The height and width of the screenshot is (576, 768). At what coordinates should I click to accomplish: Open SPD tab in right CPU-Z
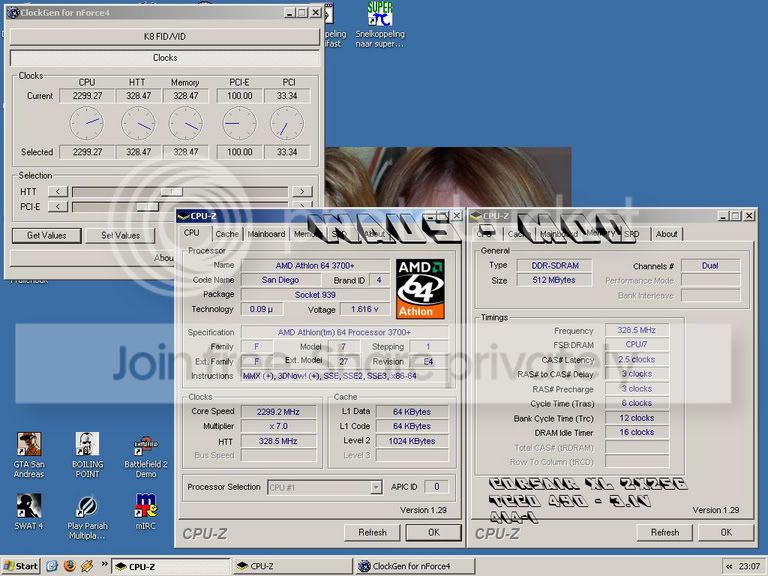(632, 234)
